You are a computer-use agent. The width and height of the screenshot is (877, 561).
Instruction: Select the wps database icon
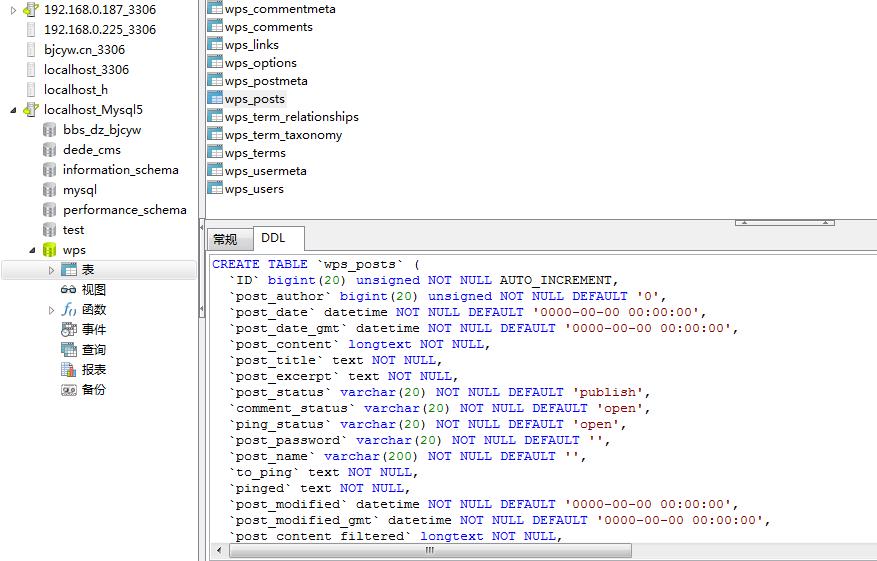[49, 249]
